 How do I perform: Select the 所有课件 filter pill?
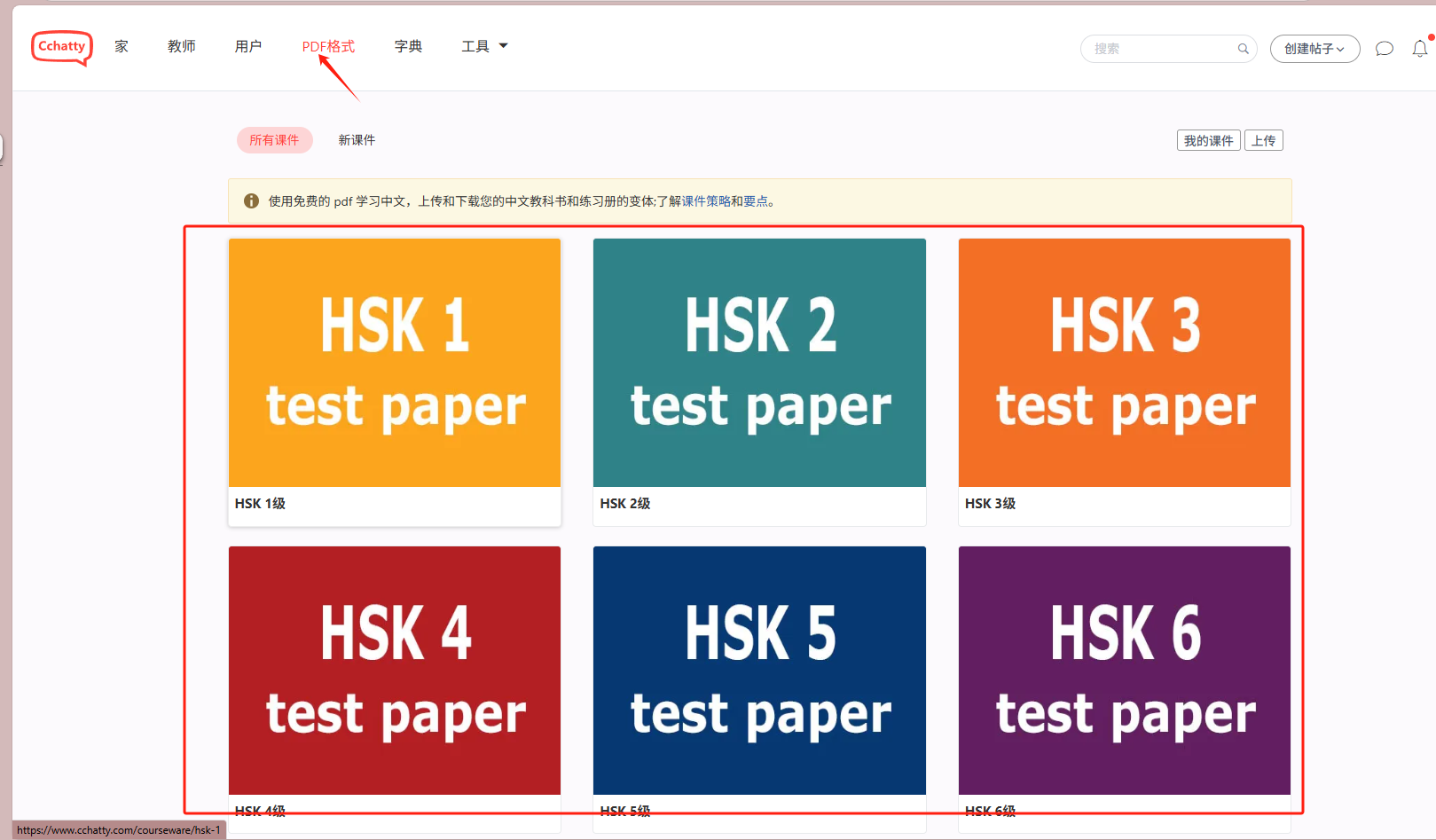click(274, 139)
